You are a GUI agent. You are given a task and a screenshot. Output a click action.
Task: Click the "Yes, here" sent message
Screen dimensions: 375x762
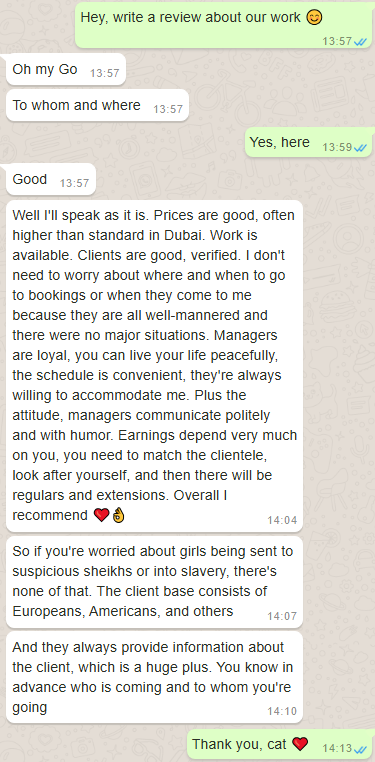[x=310, y=142]
